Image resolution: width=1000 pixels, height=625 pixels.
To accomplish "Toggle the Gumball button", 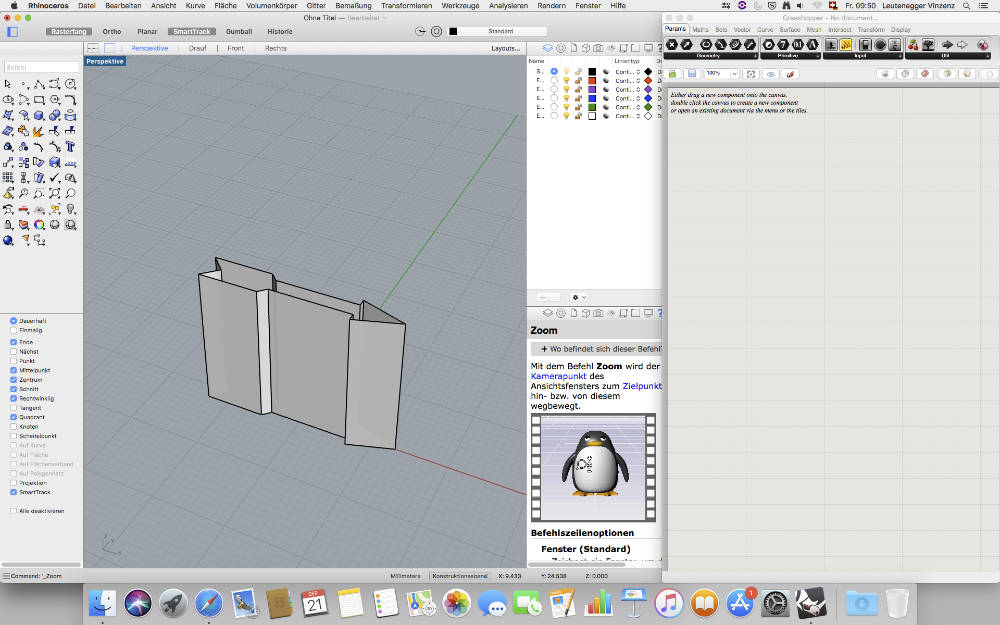I will (x=239, y=31).
